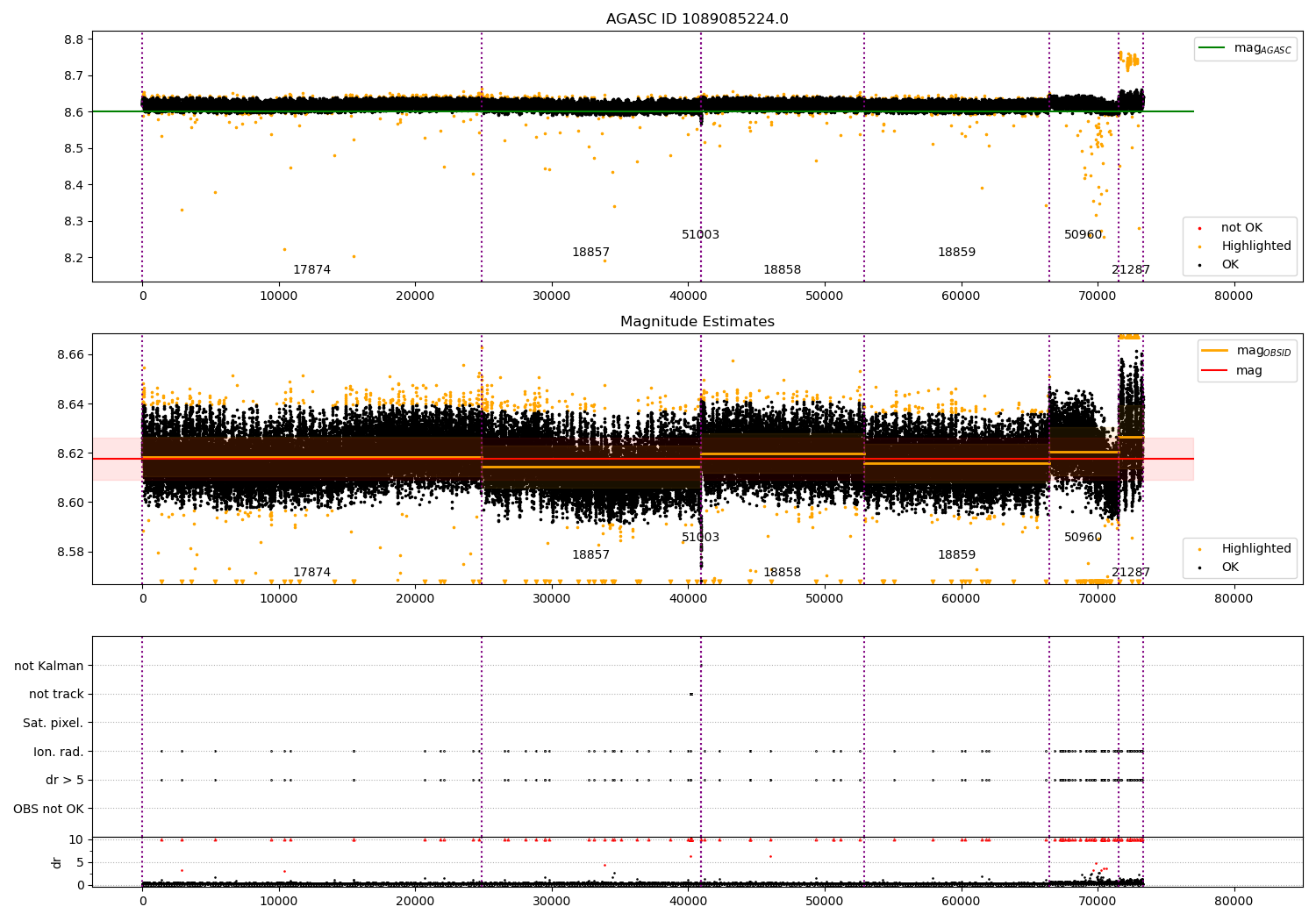Click the 'OBS not OK' flag label
1316x921 pixels.
pos(48,809)
